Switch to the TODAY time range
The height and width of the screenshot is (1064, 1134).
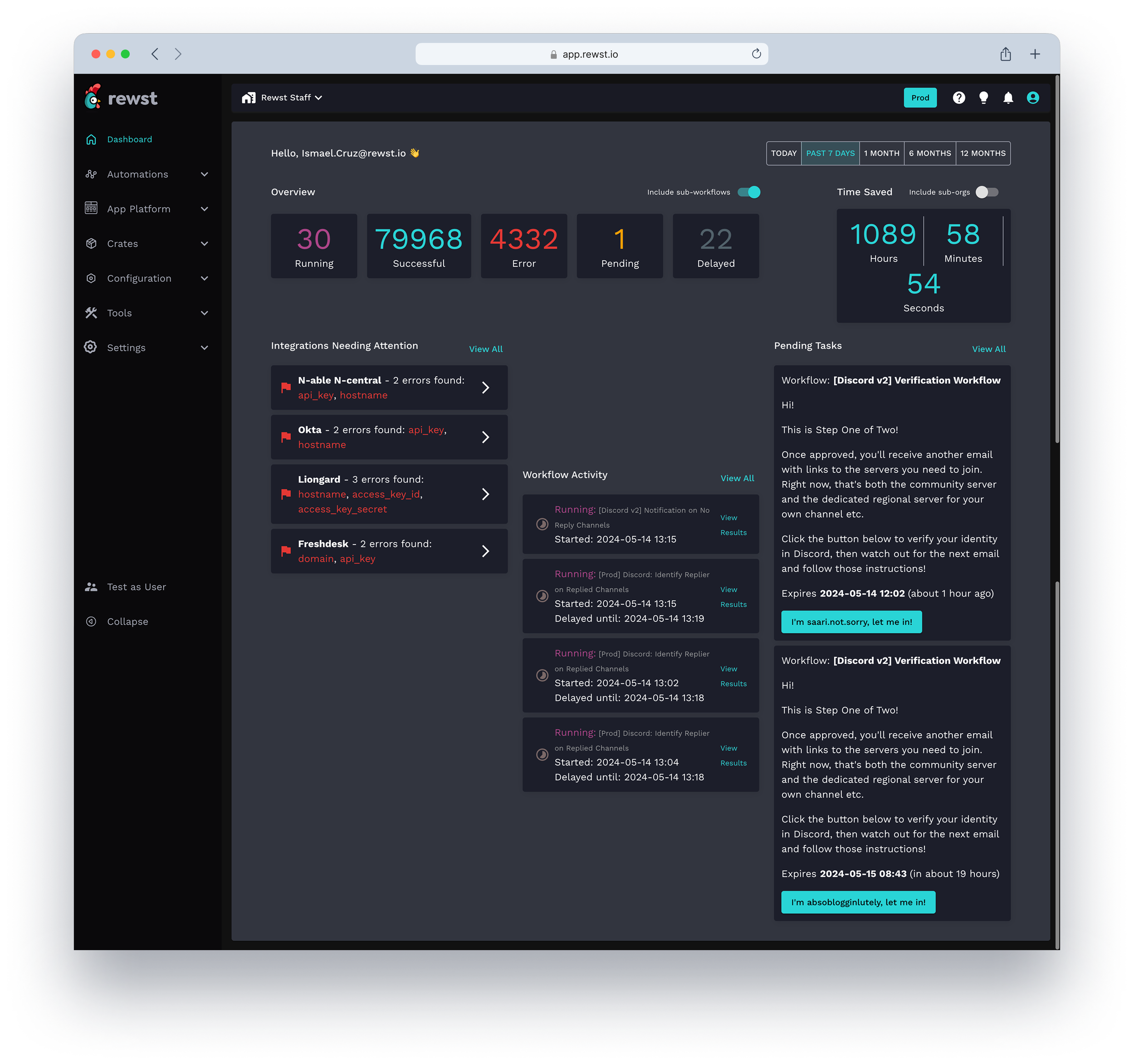click(x=783, y=153)
